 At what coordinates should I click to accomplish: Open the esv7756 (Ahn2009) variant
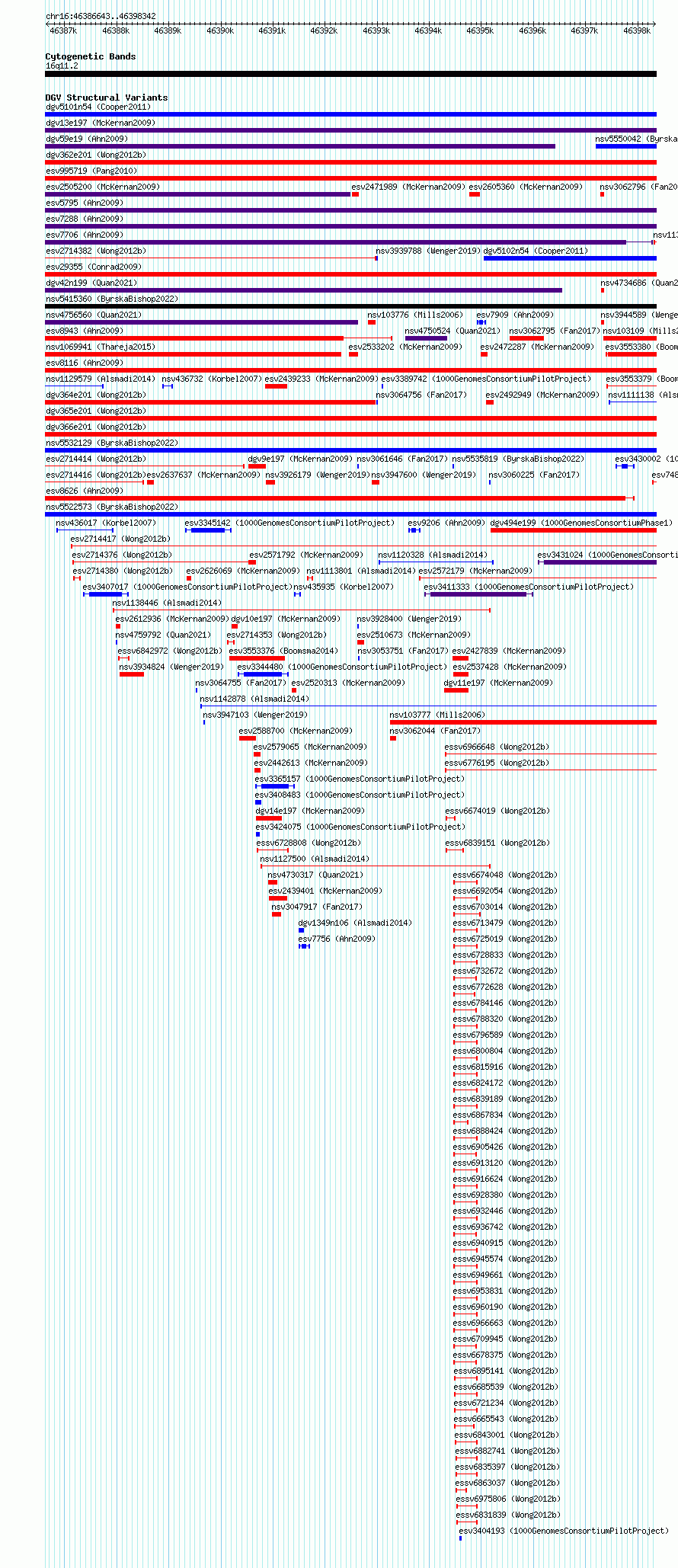click(304, 946)
